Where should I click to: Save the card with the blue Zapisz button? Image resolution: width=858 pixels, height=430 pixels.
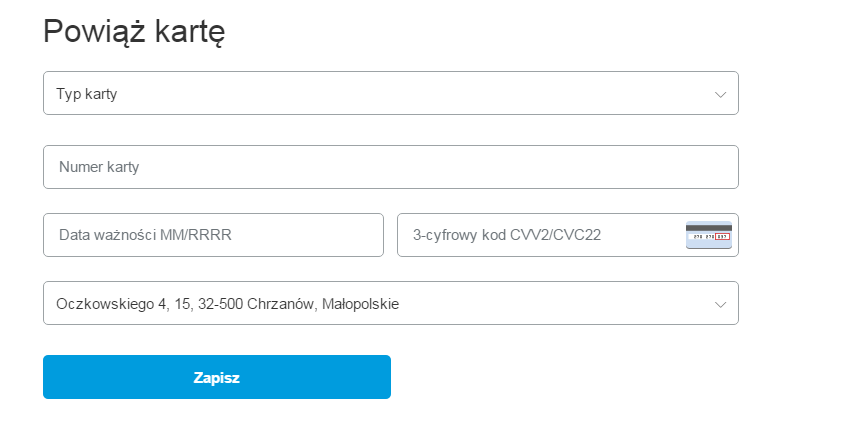tap(217, 377)
